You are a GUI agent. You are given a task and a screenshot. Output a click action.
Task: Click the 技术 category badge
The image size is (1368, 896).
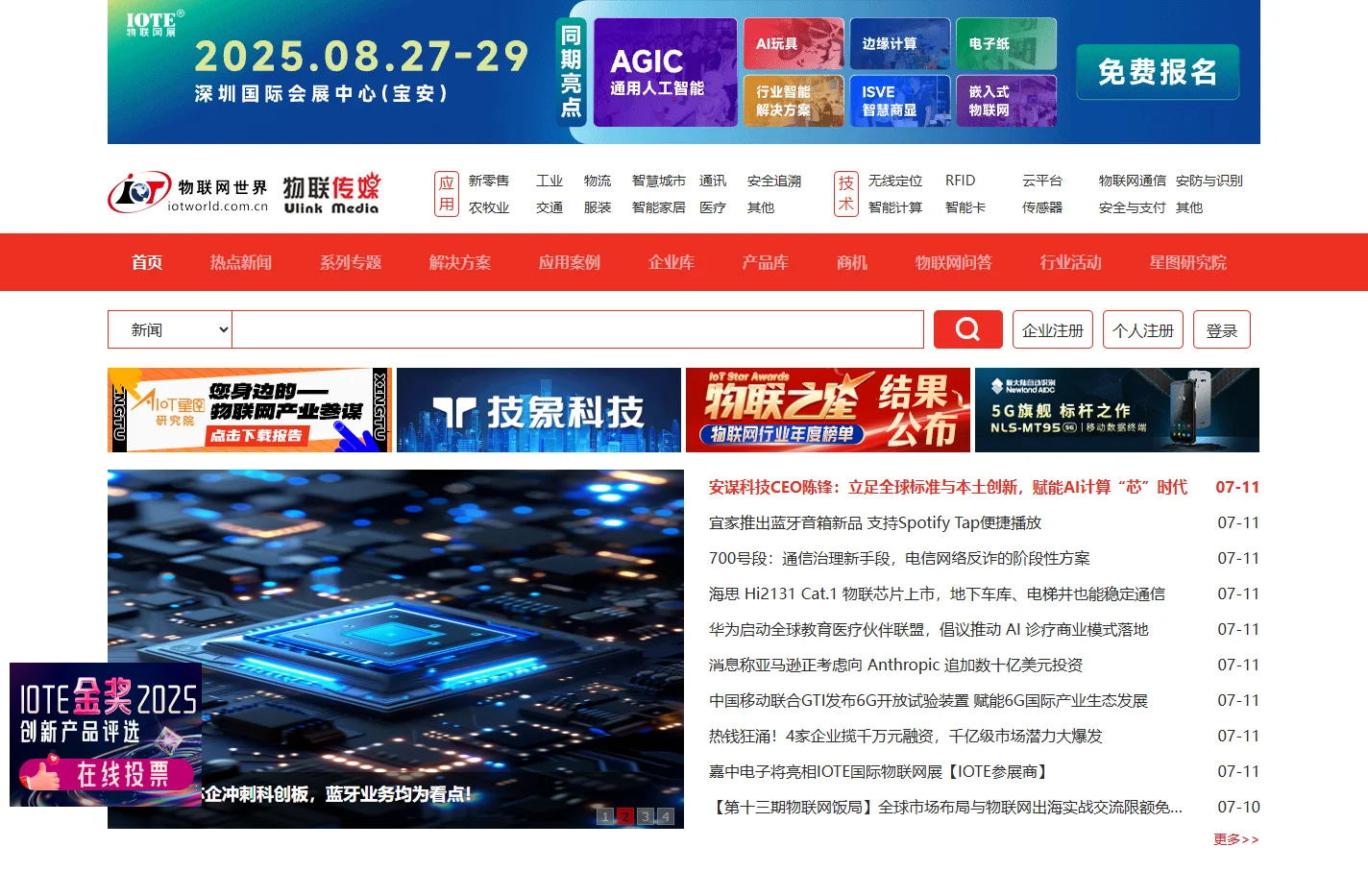846,194
